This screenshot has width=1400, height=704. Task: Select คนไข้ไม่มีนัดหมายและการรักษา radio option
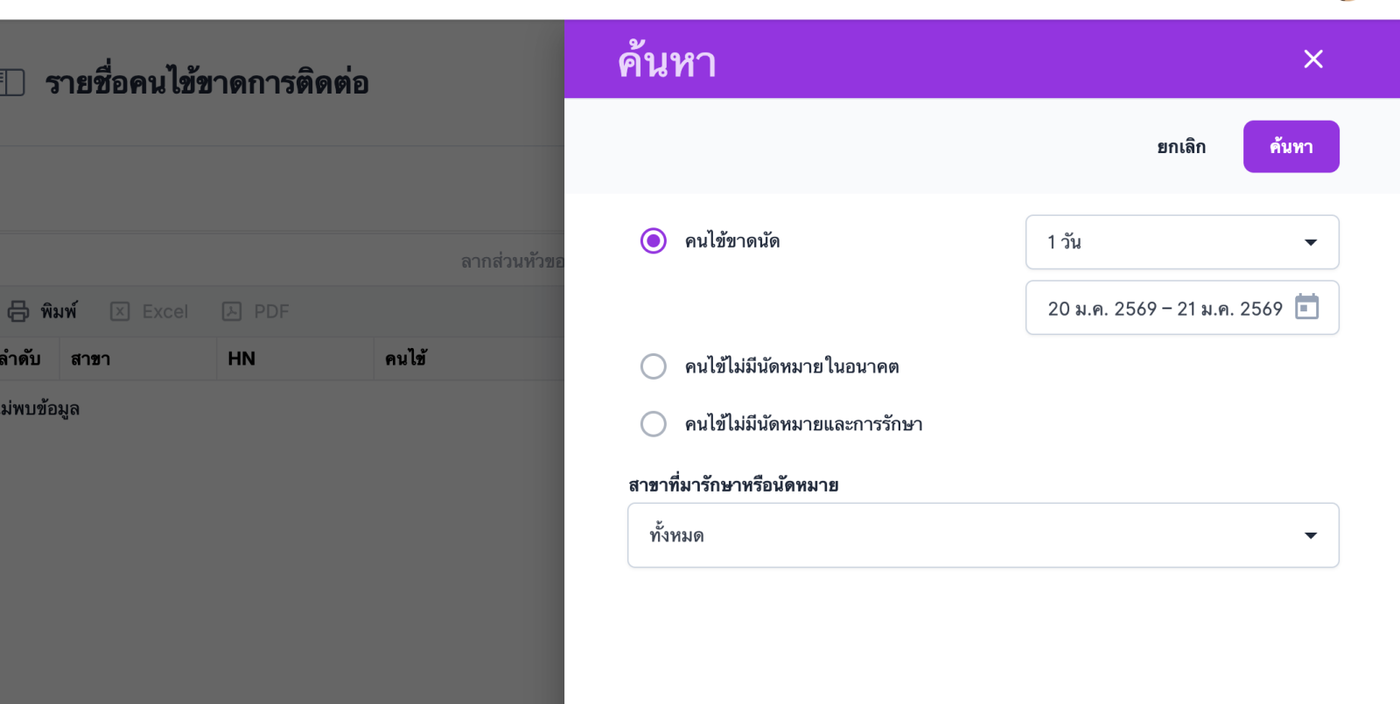tap(653, 424)
